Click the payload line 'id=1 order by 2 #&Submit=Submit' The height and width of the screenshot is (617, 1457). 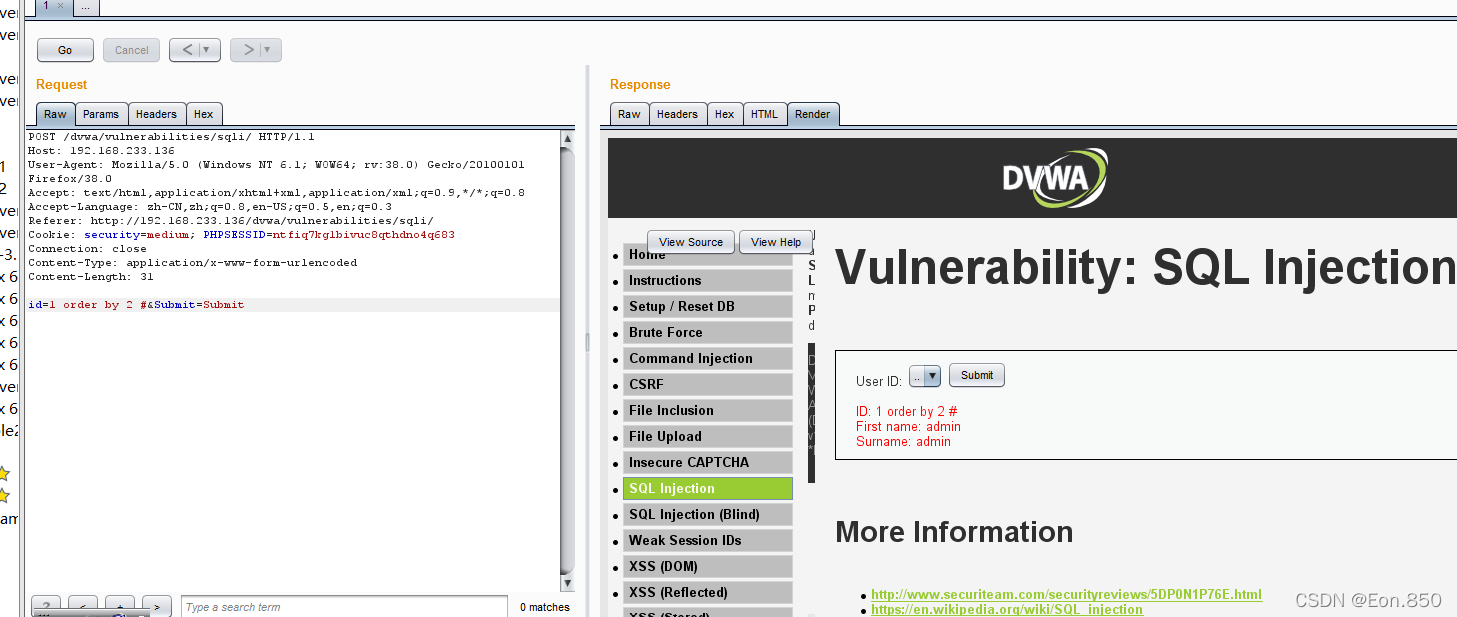[x=136, y=305]
